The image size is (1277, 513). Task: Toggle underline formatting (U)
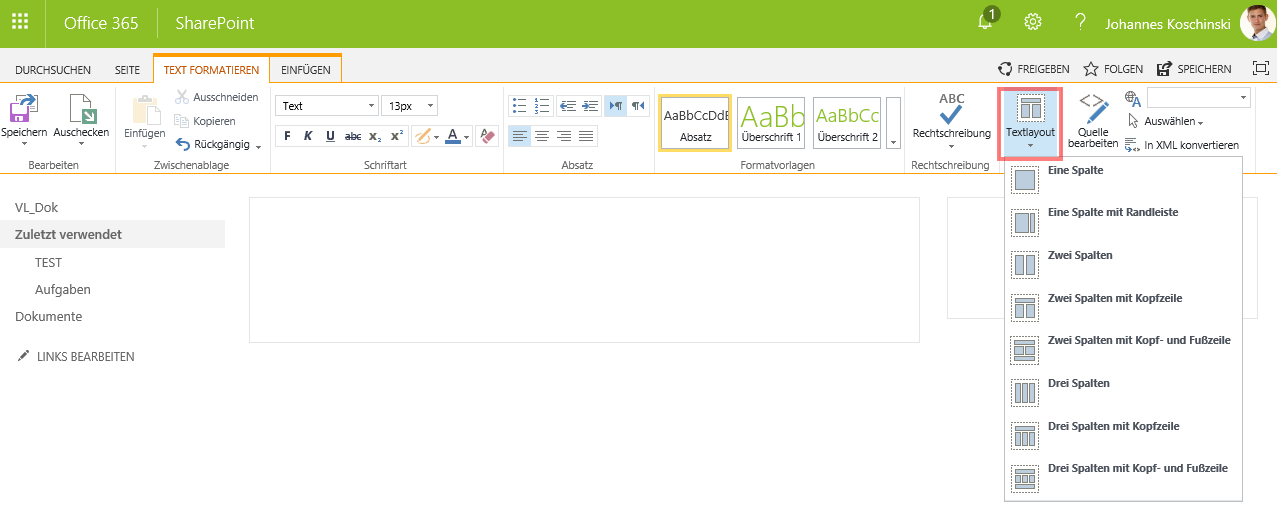330,136
